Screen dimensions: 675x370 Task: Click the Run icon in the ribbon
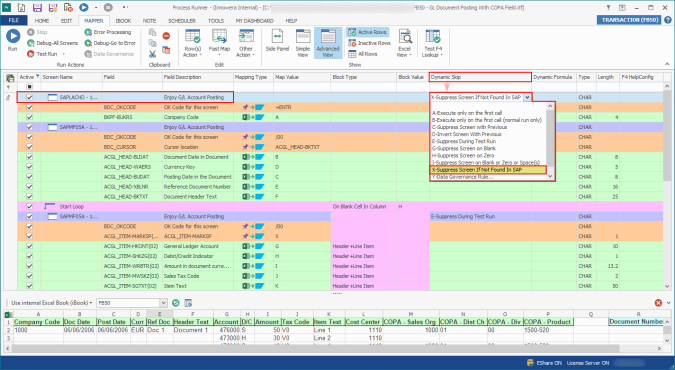13,37
